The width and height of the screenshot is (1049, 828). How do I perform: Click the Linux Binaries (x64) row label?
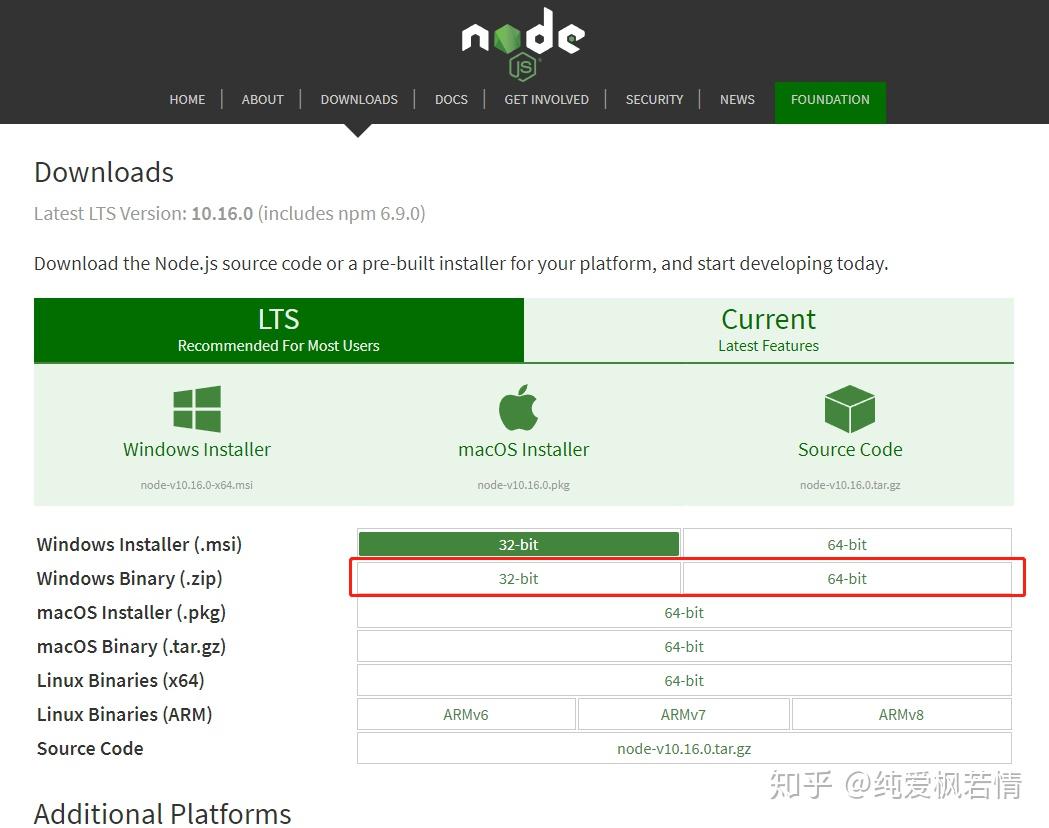(x=120, y=681)
